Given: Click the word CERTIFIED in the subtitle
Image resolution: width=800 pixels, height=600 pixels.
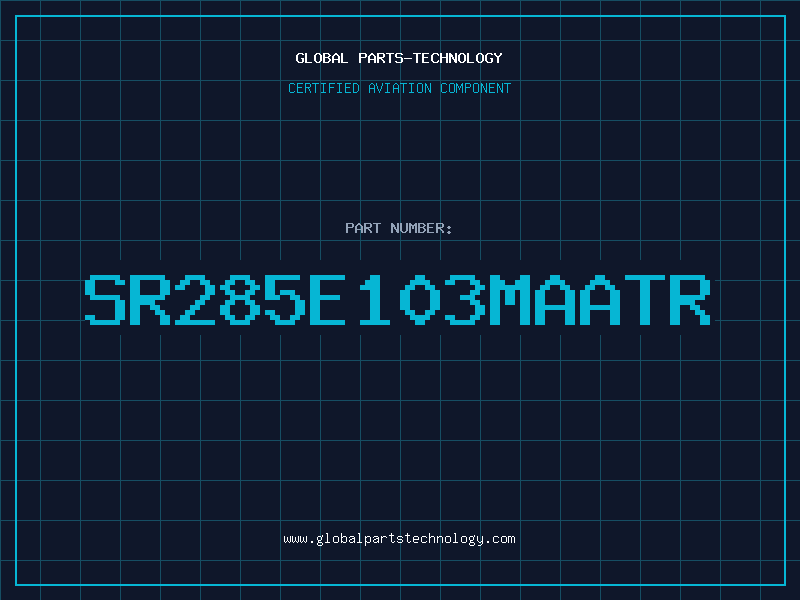Looking at the screenshot, I should click(x=324, y=88).
